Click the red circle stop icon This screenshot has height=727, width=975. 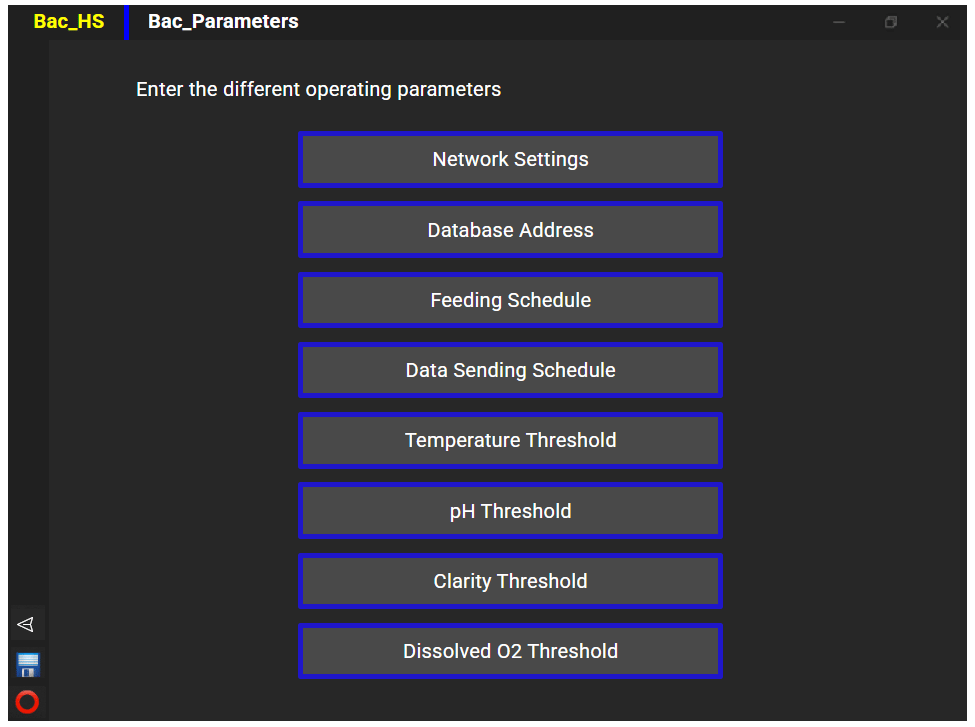pos(27,702)
